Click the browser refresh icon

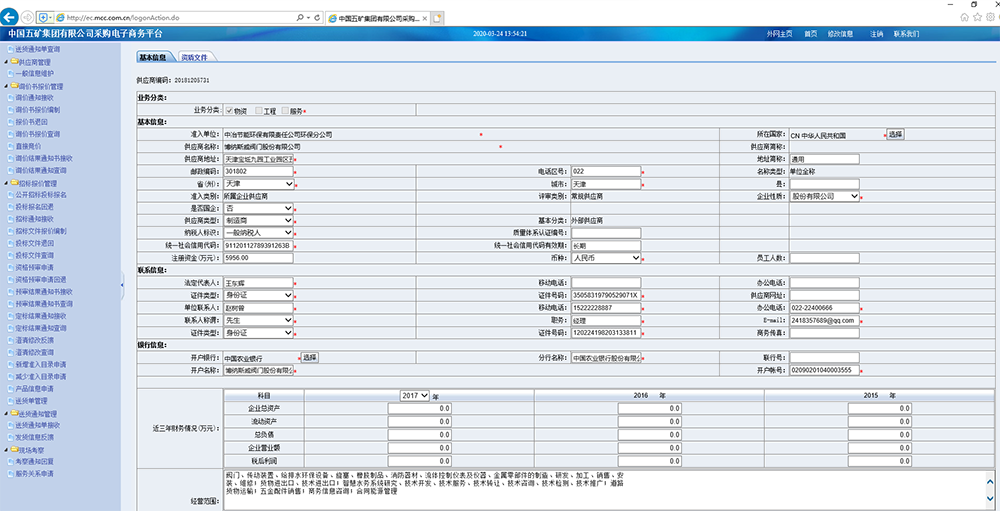pyautogui.click(x=317, y=18)
